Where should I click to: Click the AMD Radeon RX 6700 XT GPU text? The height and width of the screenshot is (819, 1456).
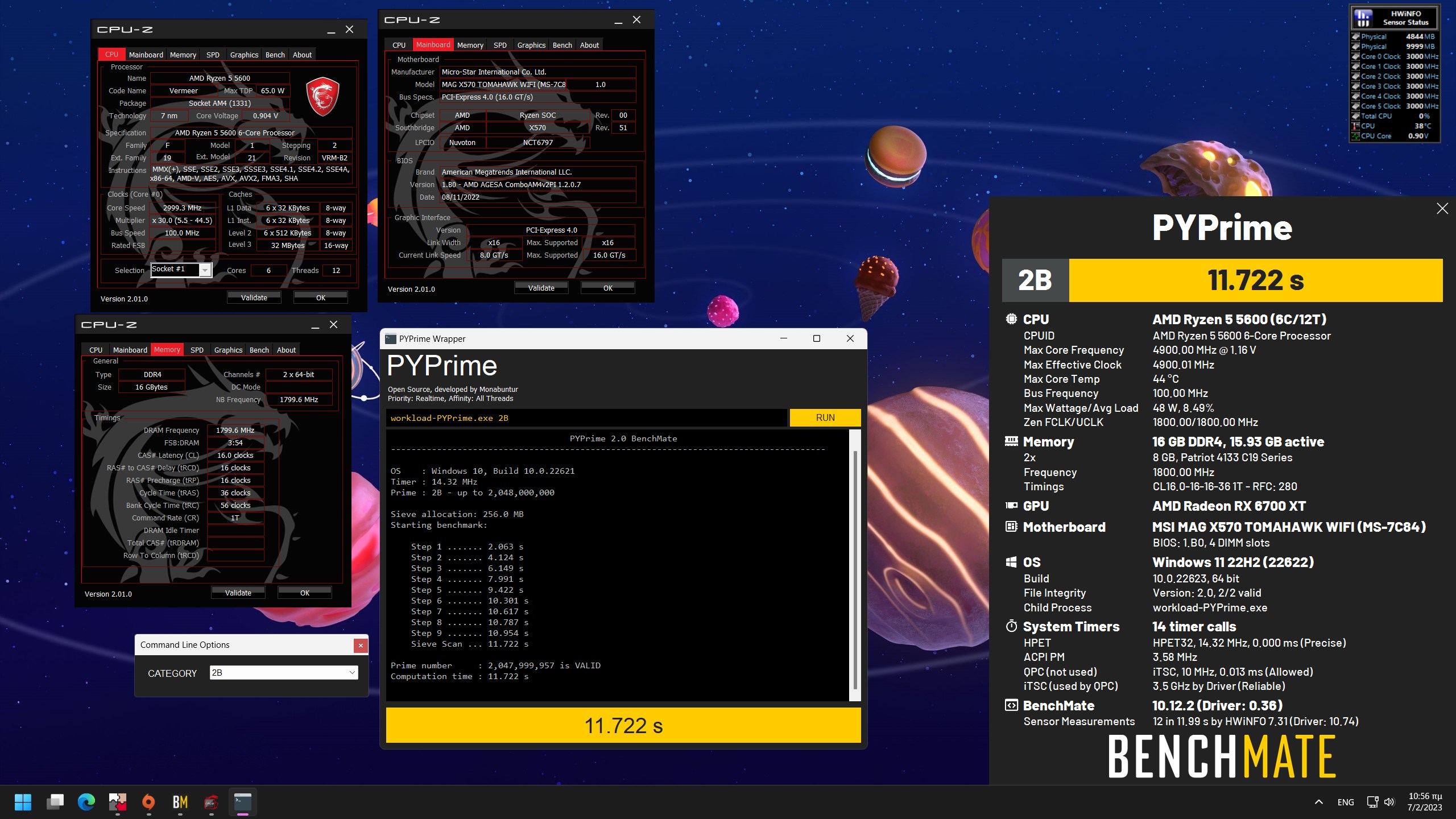(1229, 506)
